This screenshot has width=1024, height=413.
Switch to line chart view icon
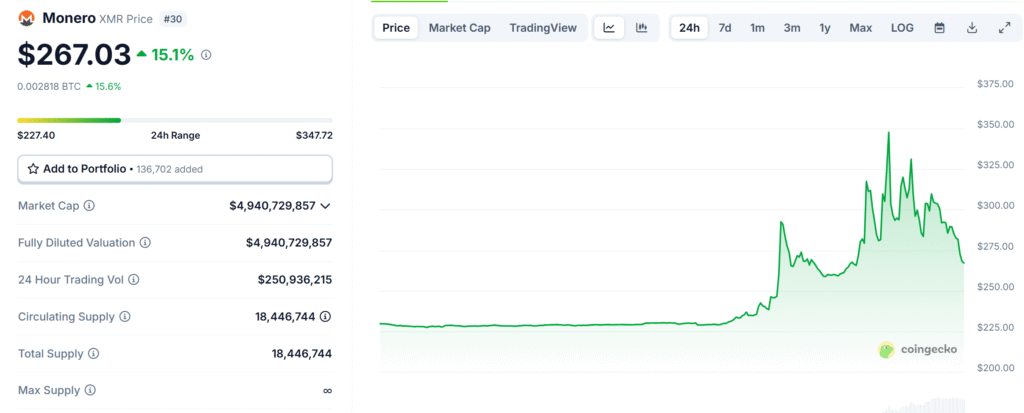[x=609, y=28]
